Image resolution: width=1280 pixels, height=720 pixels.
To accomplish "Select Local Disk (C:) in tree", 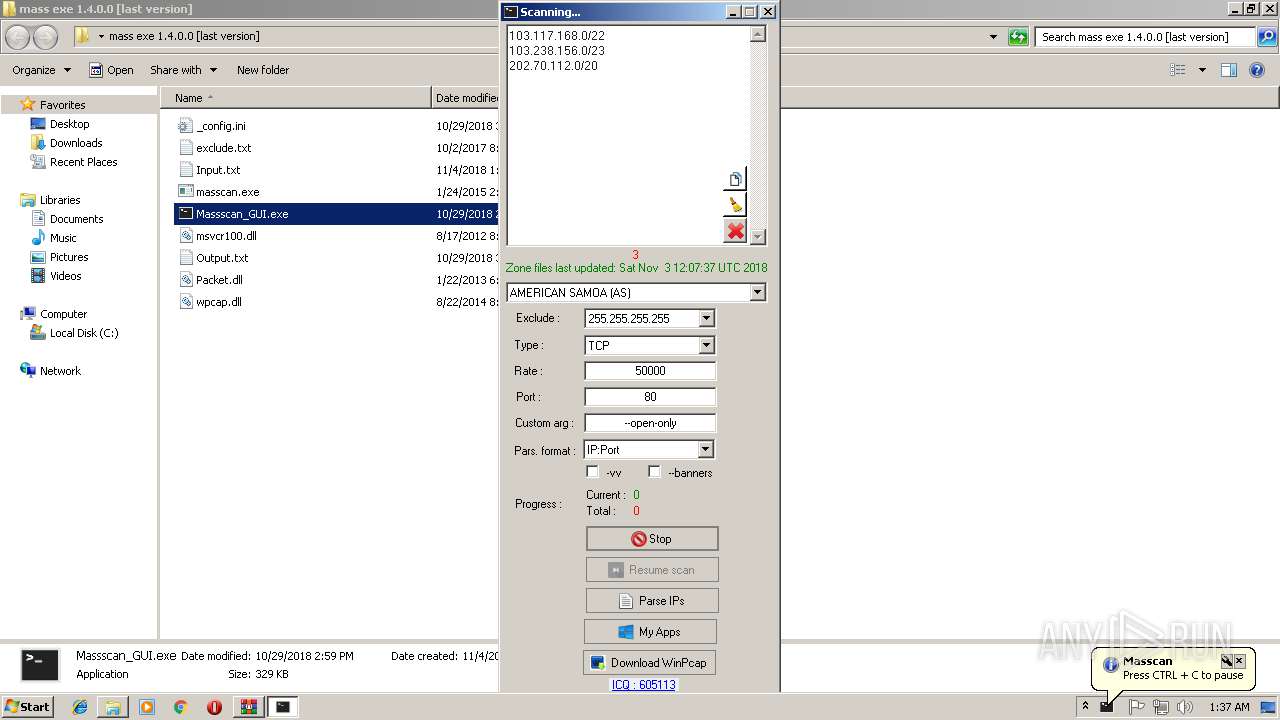I will 75,333.
